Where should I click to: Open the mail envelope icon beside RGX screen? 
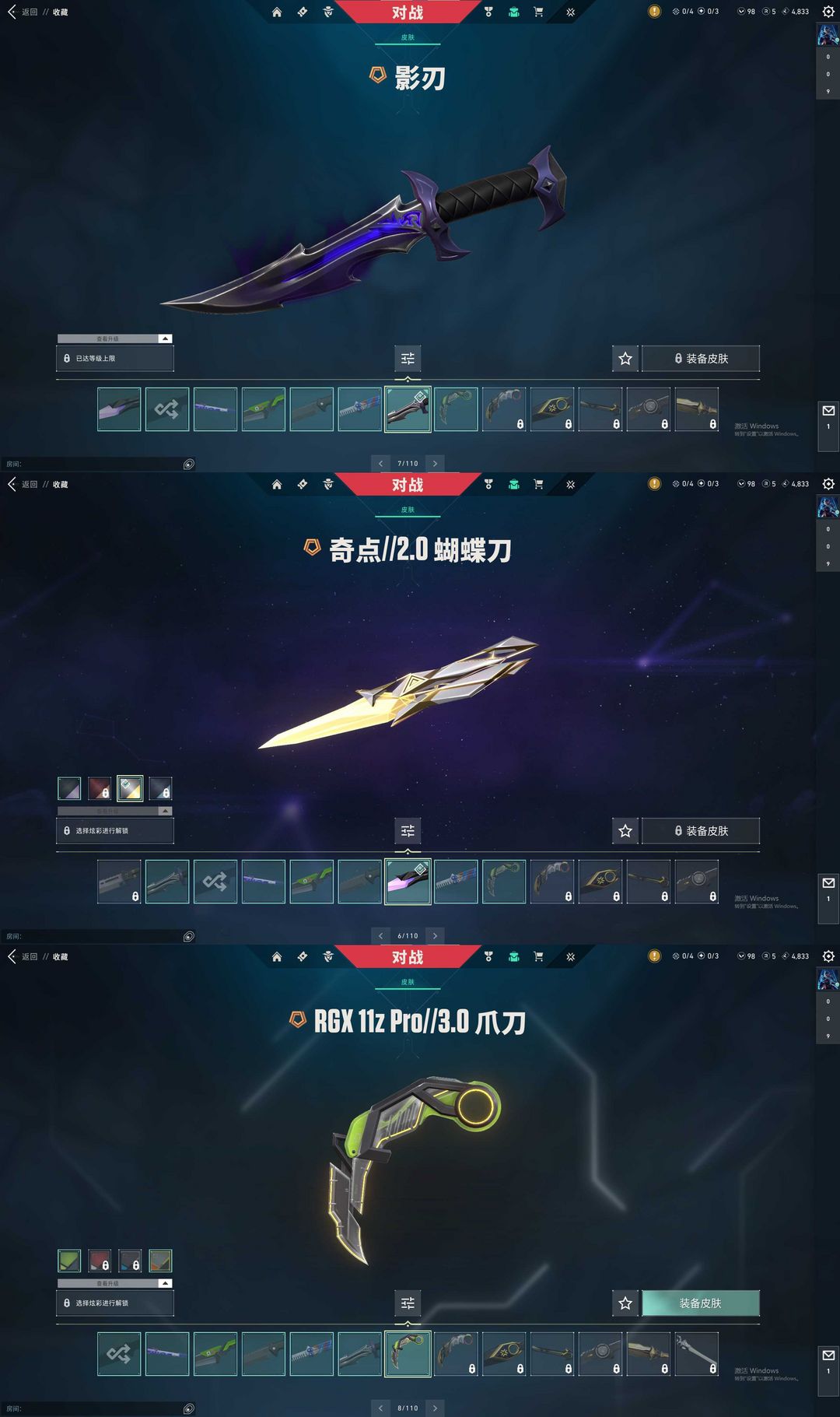(x=828, y=1355)
